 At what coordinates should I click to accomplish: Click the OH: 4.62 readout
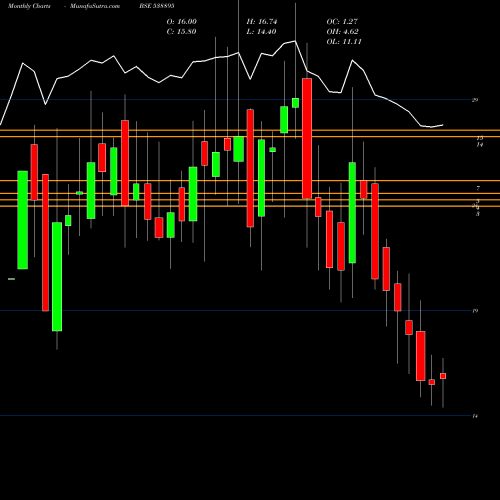point(342,32)
